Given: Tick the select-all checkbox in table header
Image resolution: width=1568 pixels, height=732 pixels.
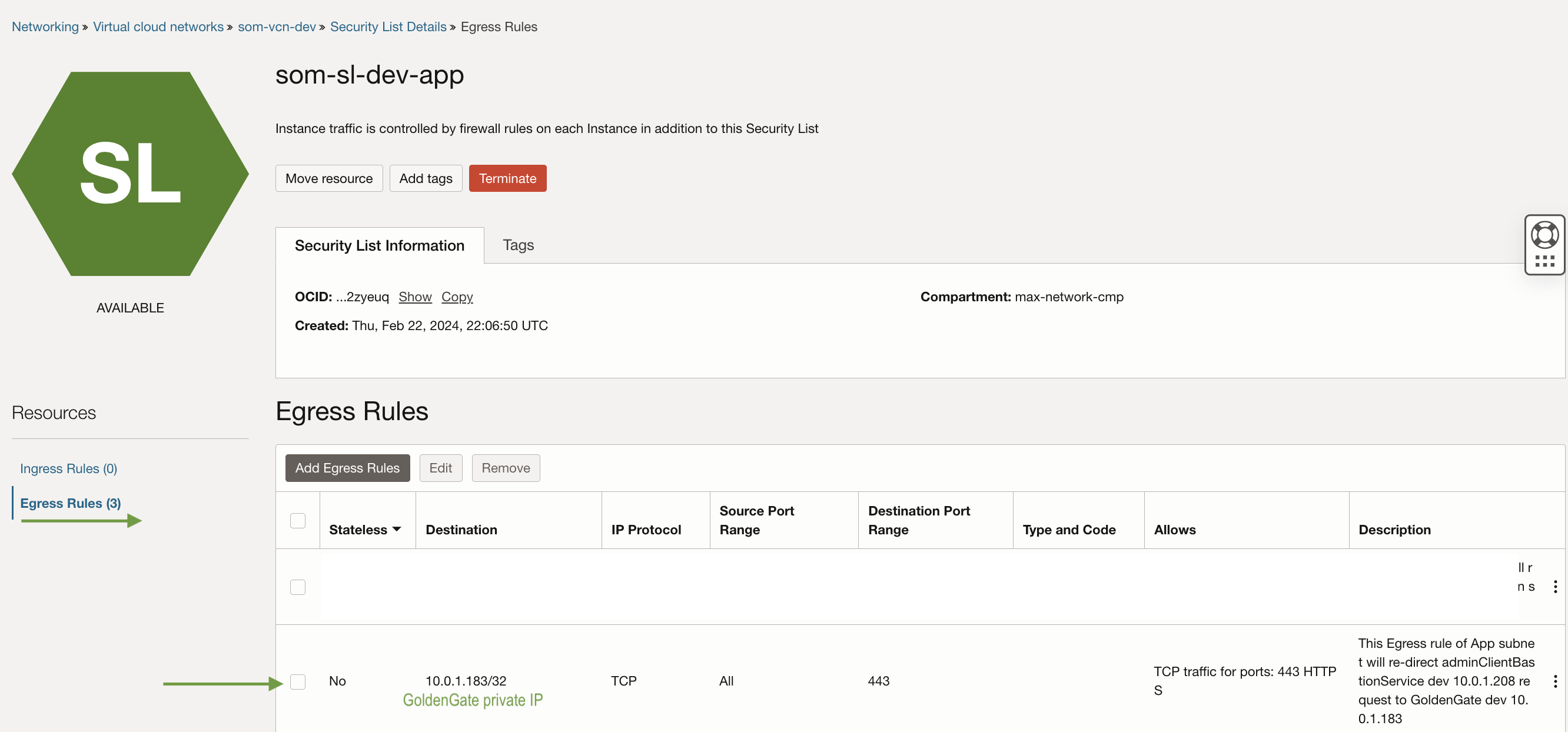Looking at the screenshot, I should pyautogui.click(x=298, y=521).
